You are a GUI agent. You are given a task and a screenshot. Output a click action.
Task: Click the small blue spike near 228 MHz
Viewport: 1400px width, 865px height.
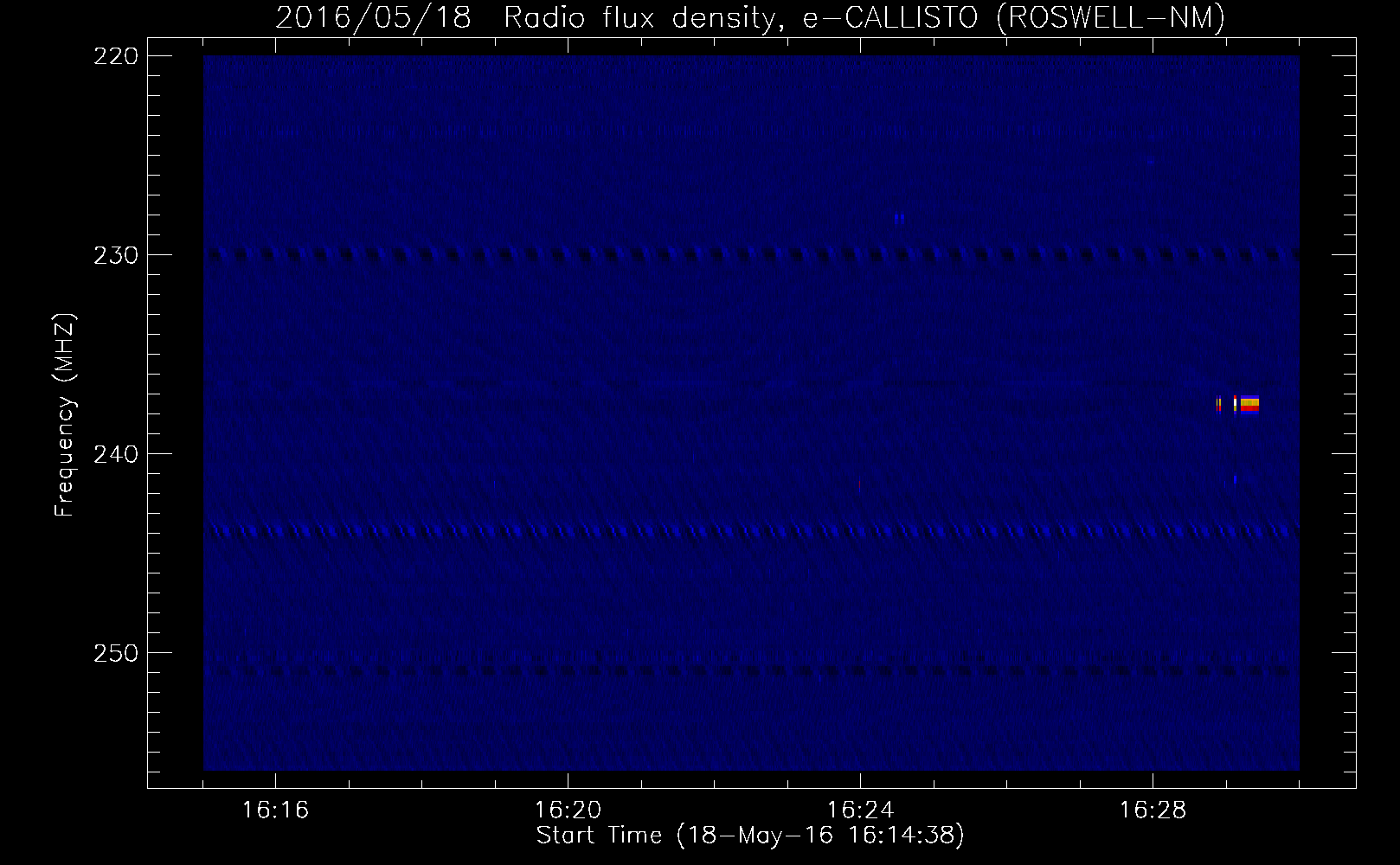point(900,220)
